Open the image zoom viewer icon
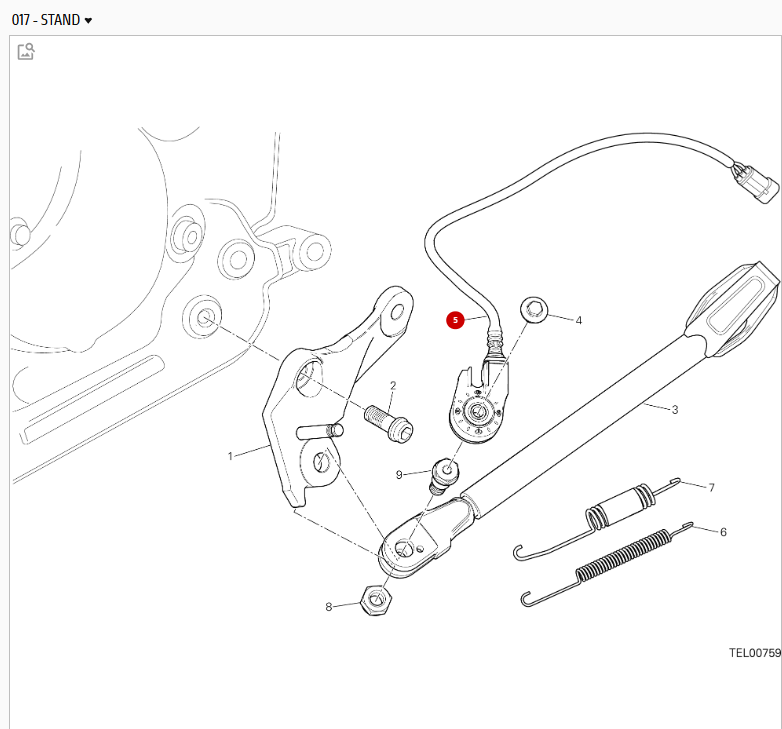 point(26,52)
